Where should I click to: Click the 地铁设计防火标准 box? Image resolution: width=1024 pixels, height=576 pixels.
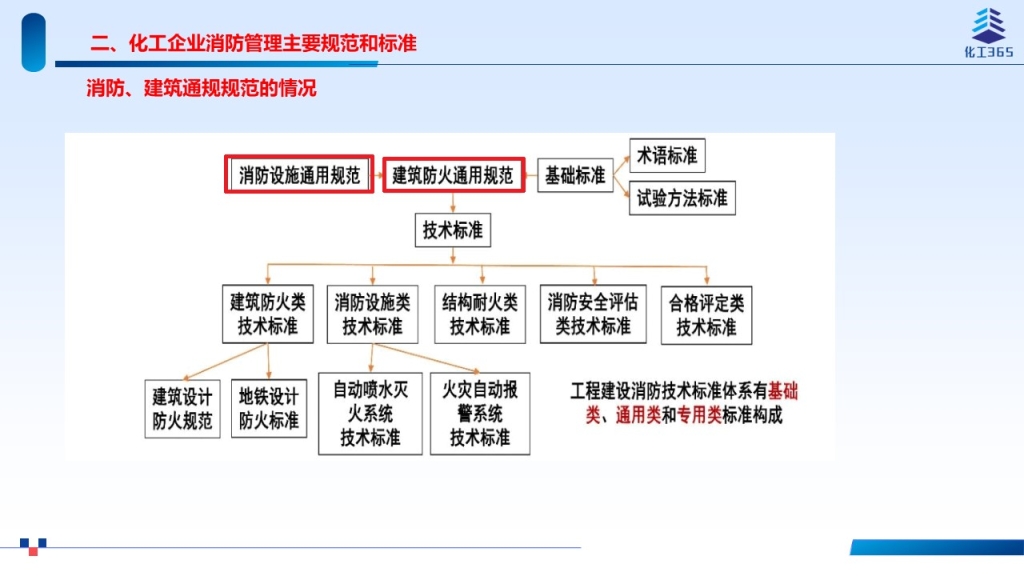click(x=268, y=408)
